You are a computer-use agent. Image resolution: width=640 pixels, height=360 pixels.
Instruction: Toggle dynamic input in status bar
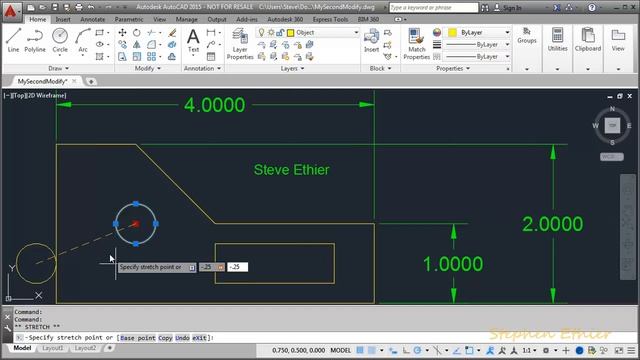coord(393,350)
